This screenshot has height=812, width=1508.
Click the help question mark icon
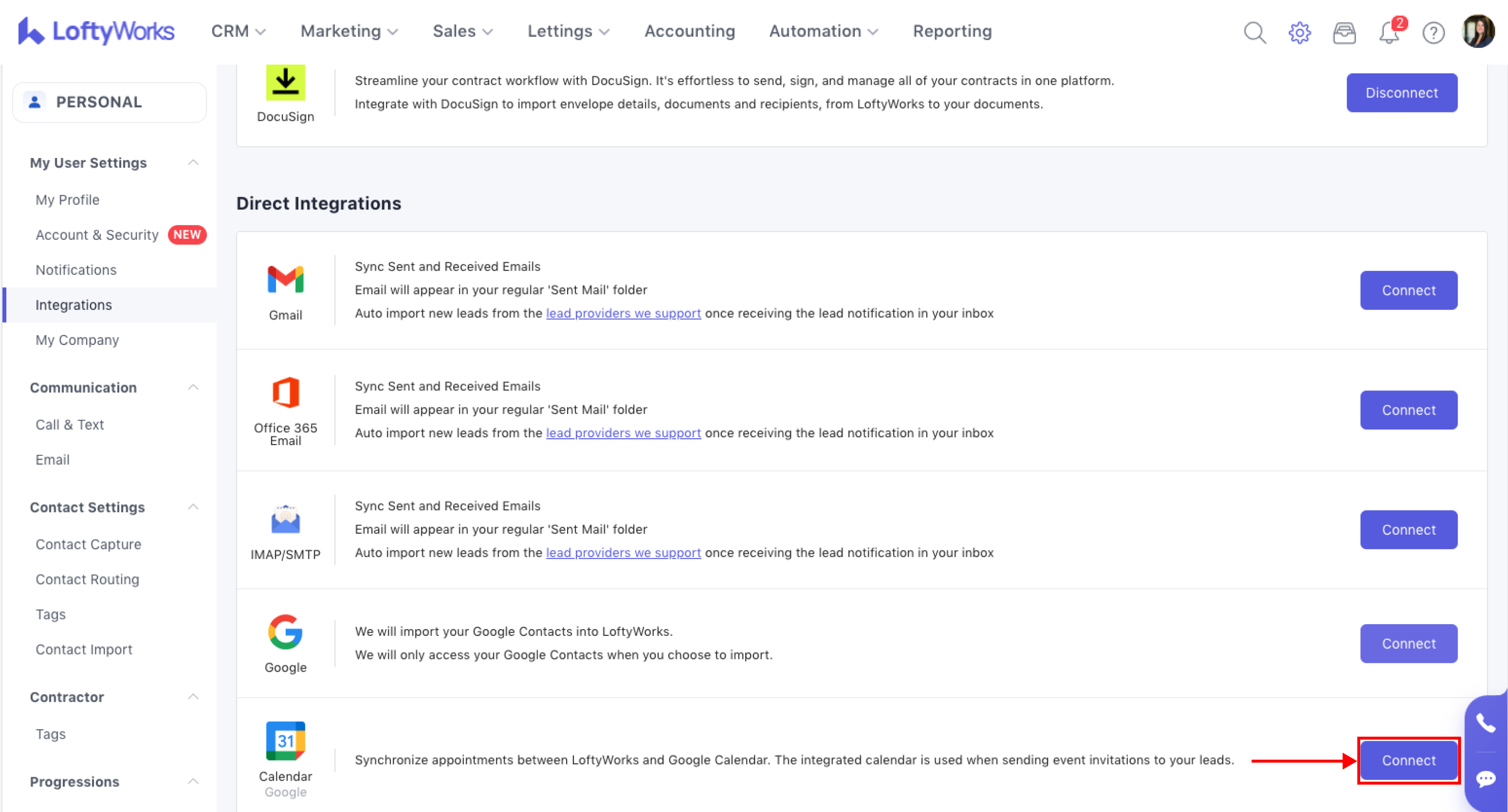pos(1433,32)
